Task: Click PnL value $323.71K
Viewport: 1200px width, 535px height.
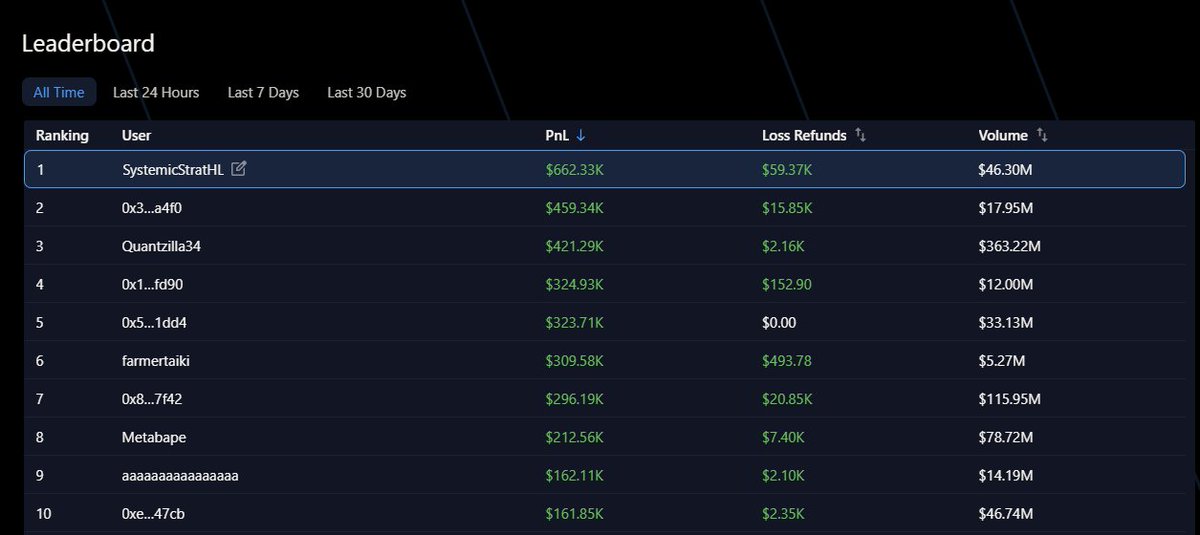Action: coord(574,323)
